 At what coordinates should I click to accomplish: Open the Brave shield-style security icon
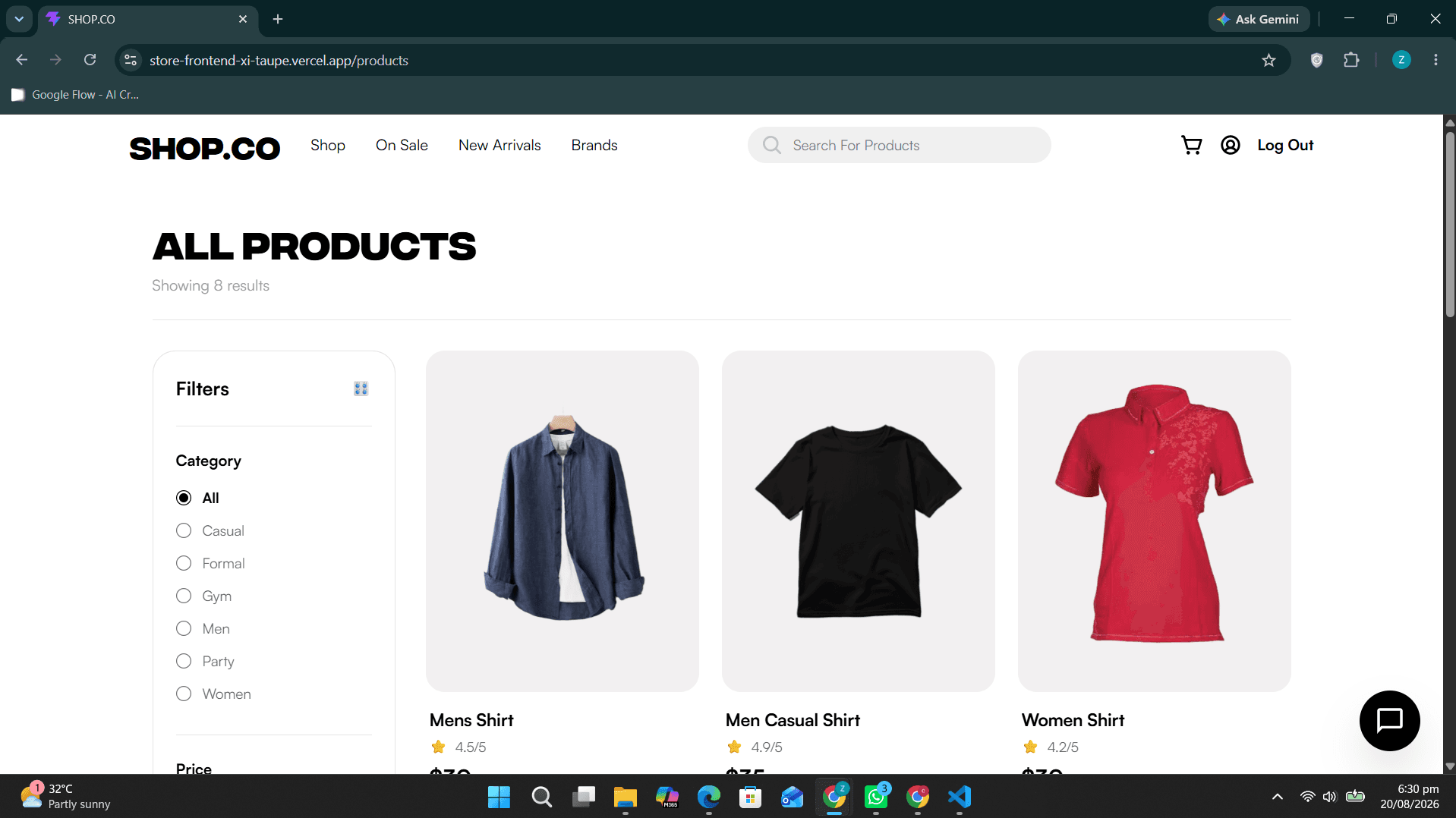1317,60
